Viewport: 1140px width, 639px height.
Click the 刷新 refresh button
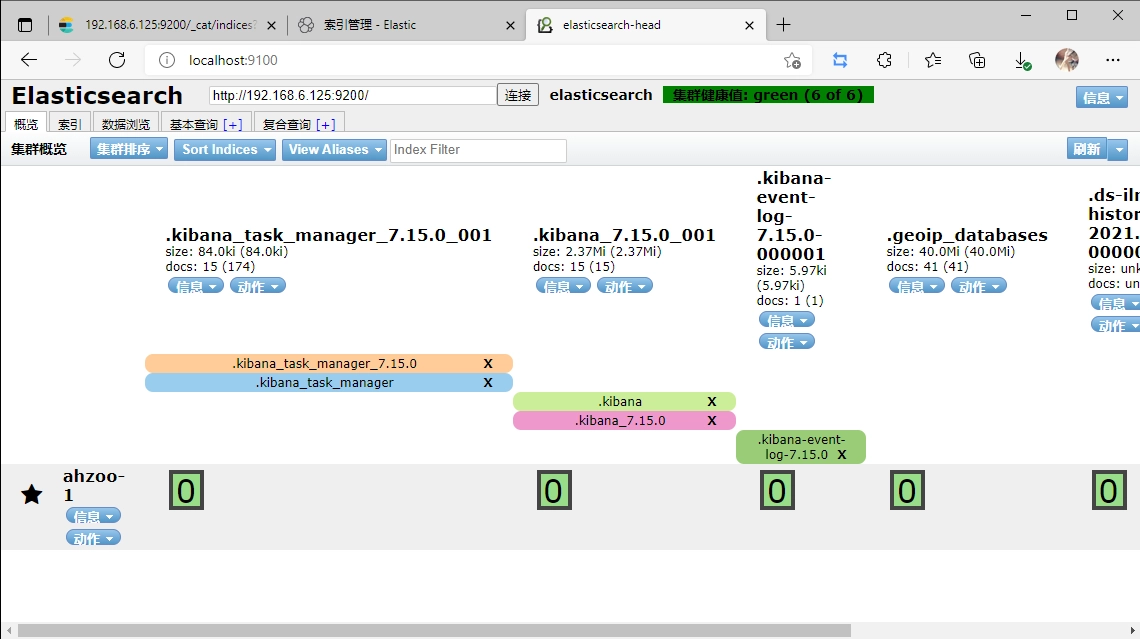(1086, 149)
